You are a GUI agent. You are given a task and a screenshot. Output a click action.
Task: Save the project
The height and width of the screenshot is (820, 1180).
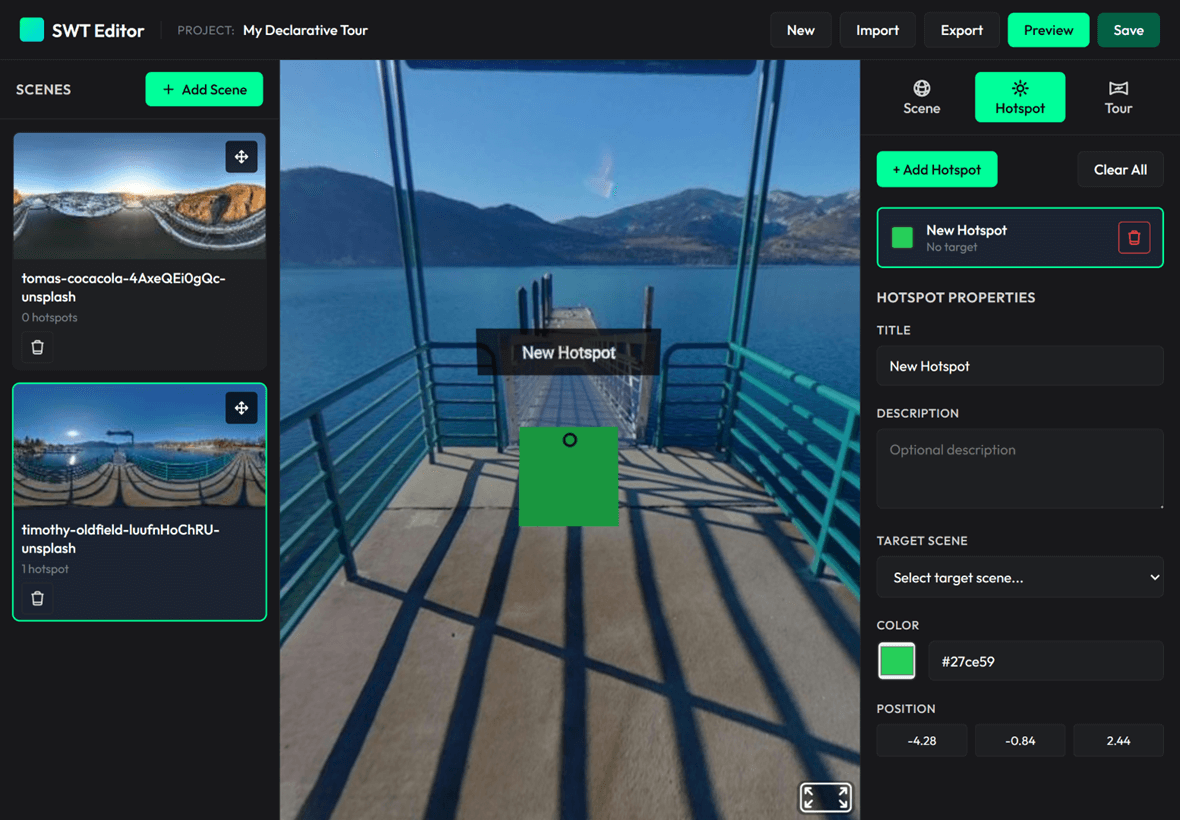(x=1129, y=30)
